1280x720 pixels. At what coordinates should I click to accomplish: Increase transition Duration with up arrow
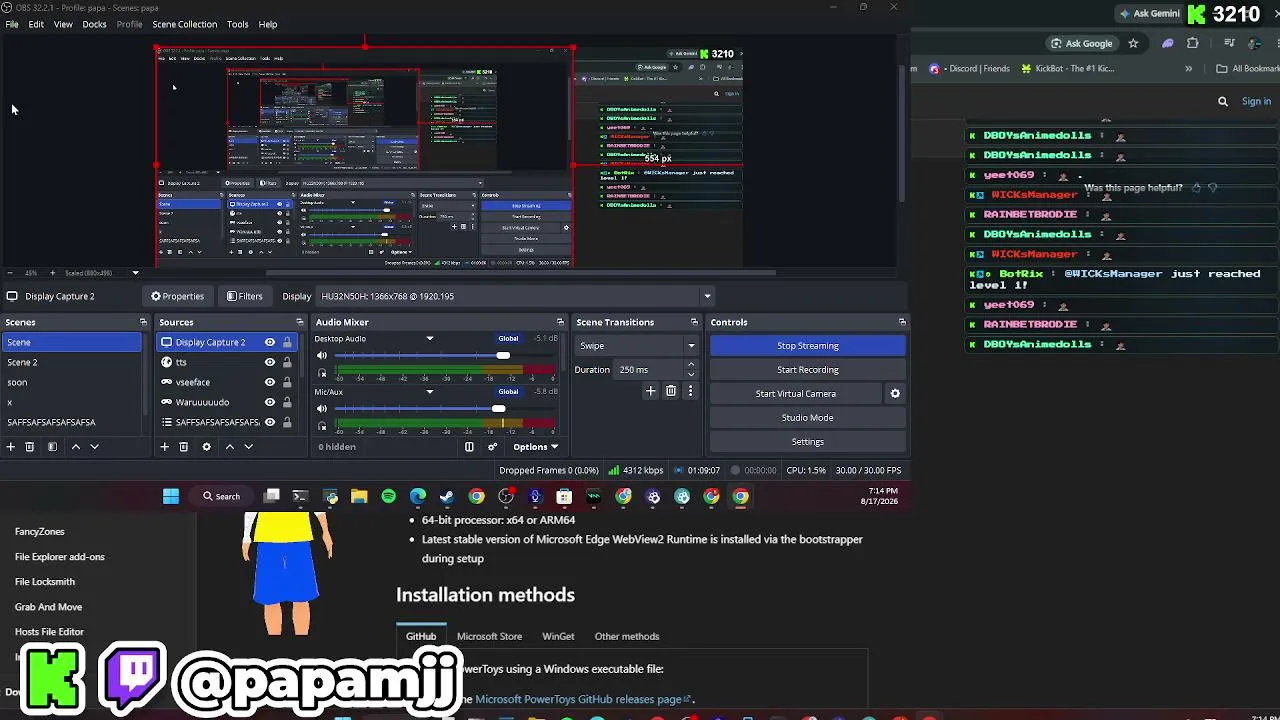point(690,365)
